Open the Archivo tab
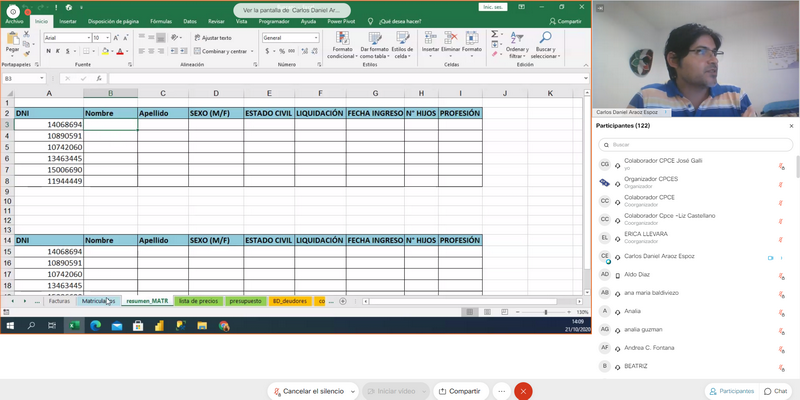The height and width of the screenshot is (400, 800). click(x=14, y=21)
